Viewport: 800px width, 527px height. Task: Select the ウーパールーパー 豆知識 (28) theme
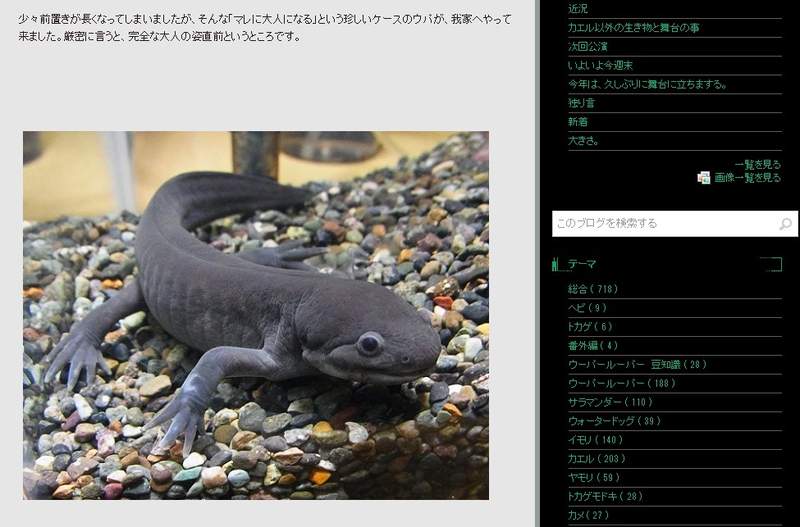(637, 365)
